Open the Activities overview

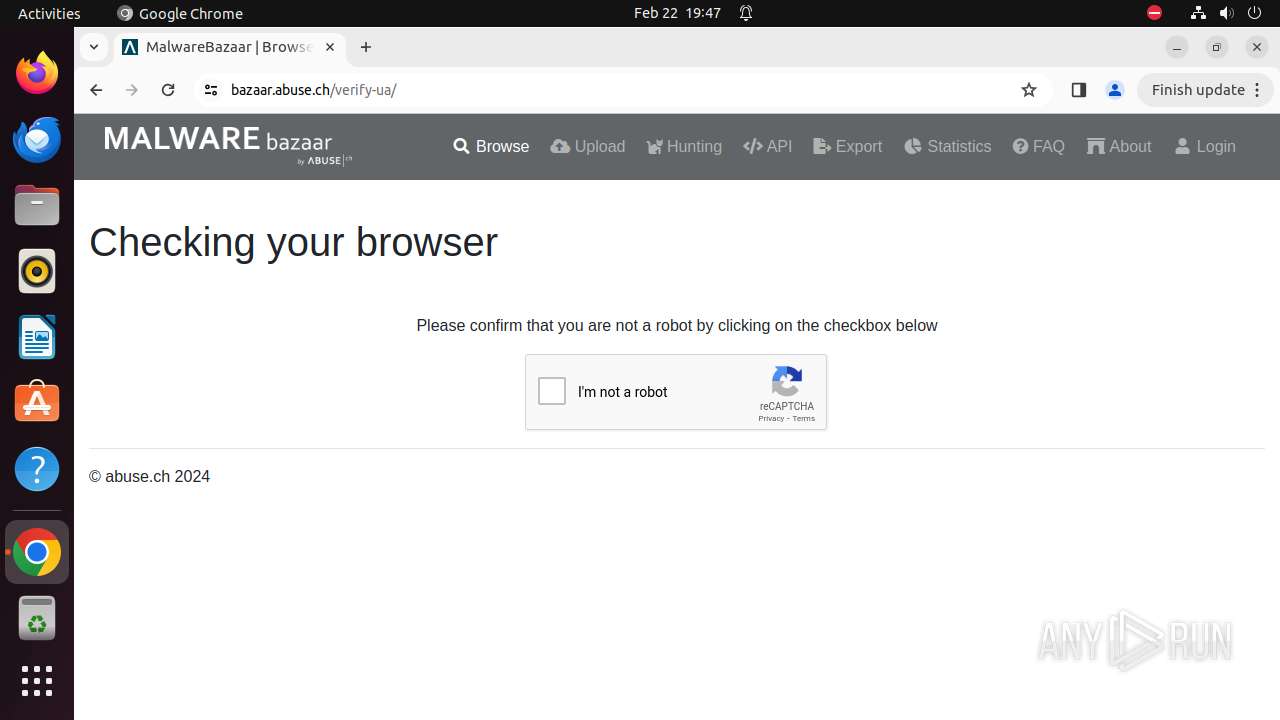click(x=49, y=13)
